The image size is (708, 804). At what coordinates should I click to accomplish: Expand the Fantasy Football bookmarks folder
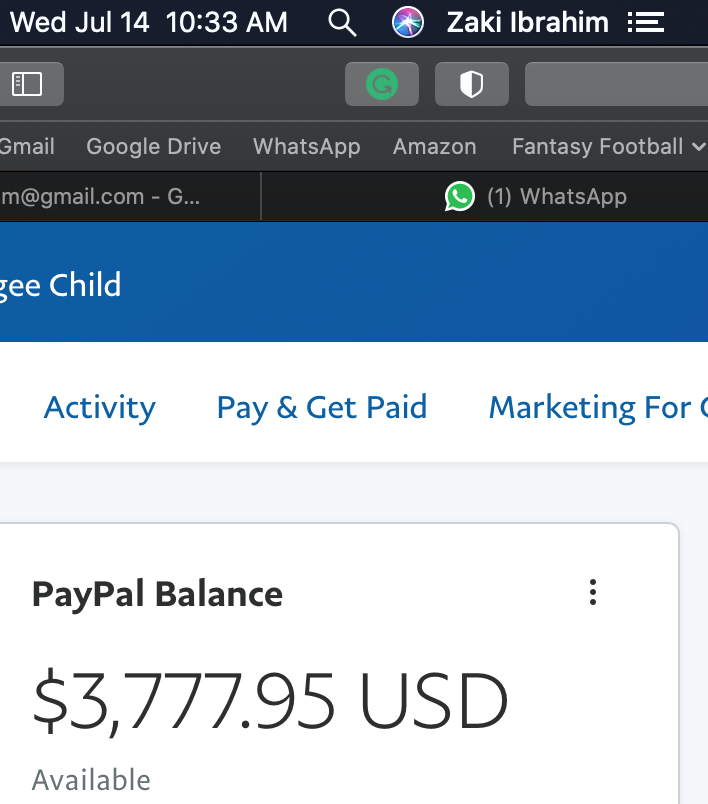(x=609, y=147)
